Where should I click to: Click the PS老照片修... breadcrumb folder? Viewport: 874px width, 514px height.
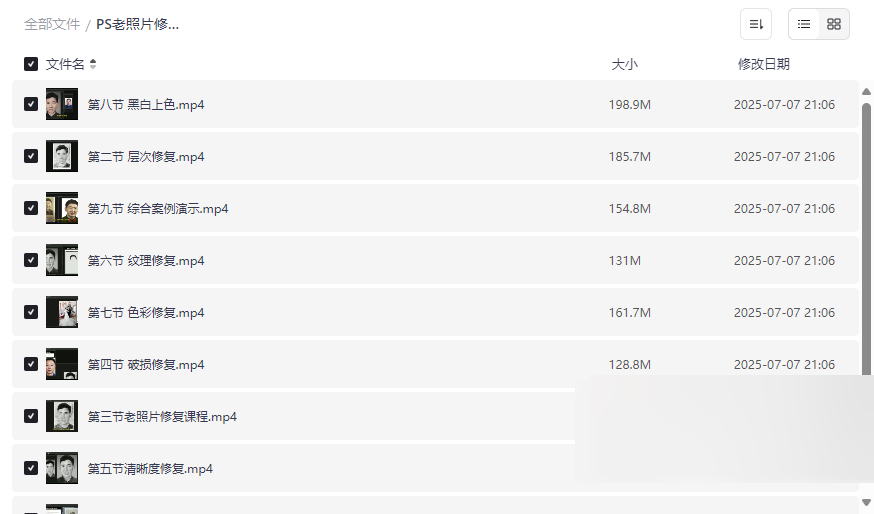(x=138, y=24)
